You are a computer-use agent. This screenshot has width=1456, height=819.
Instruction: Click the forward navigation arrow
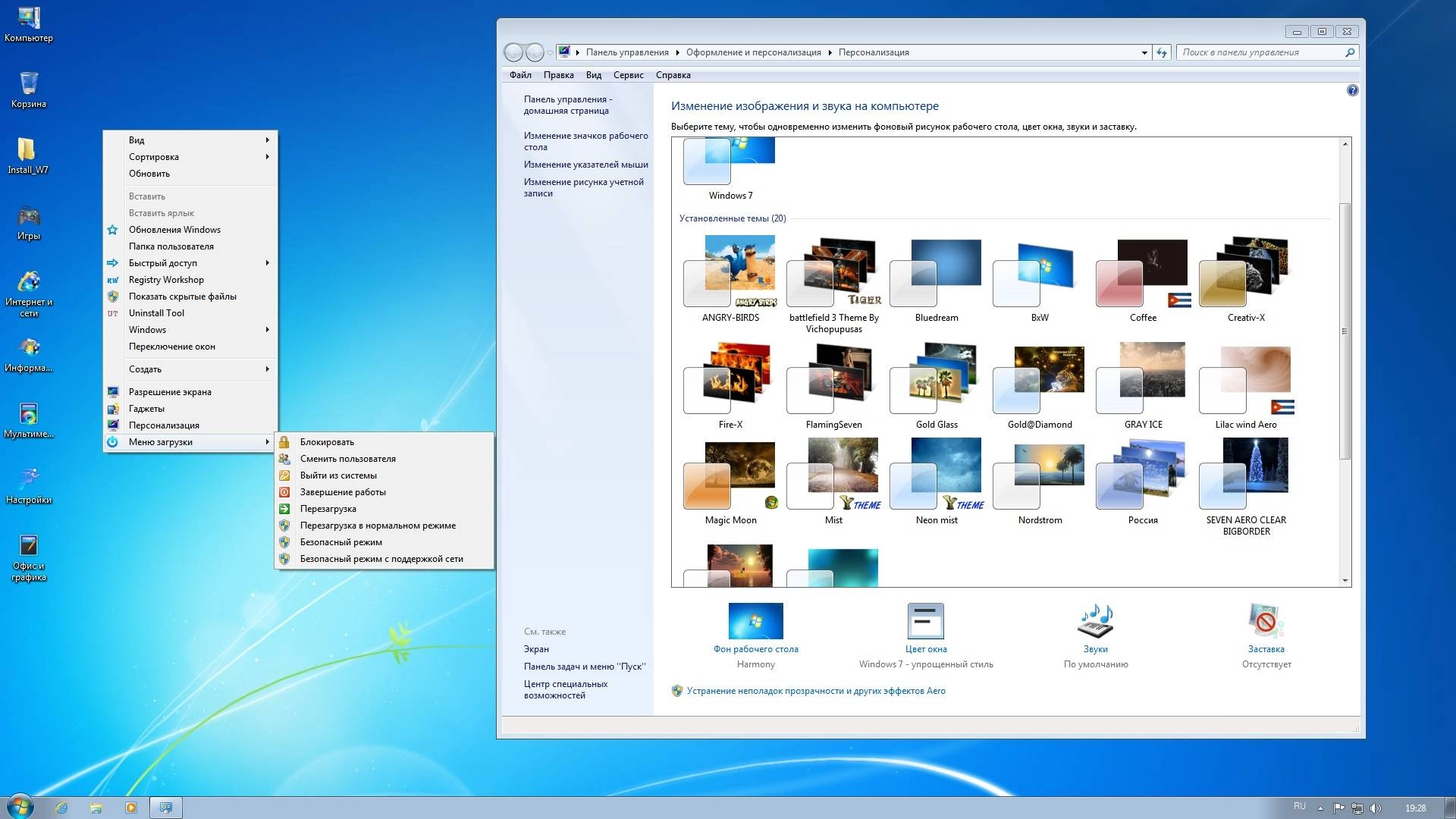[535, 52]
